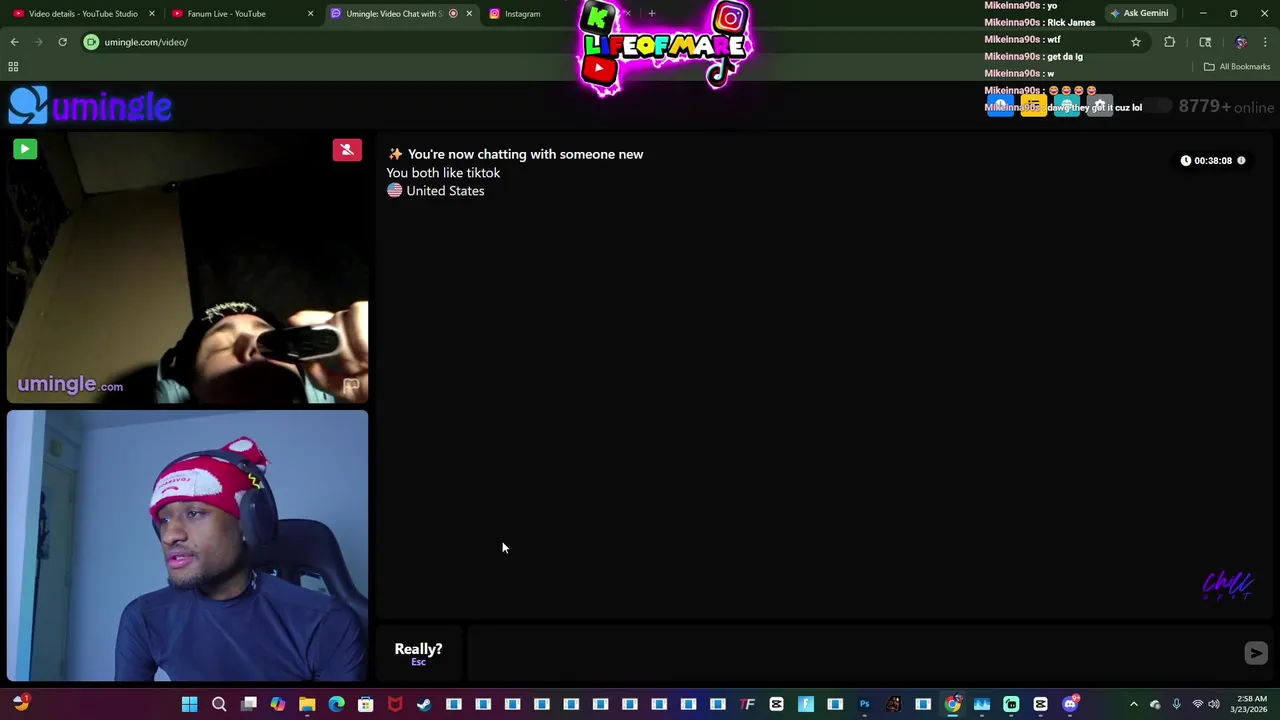Open Microsoft Store from the taskbar
Image resolution: width=1280 pixels, height=720 pixels.
(366, 704)
